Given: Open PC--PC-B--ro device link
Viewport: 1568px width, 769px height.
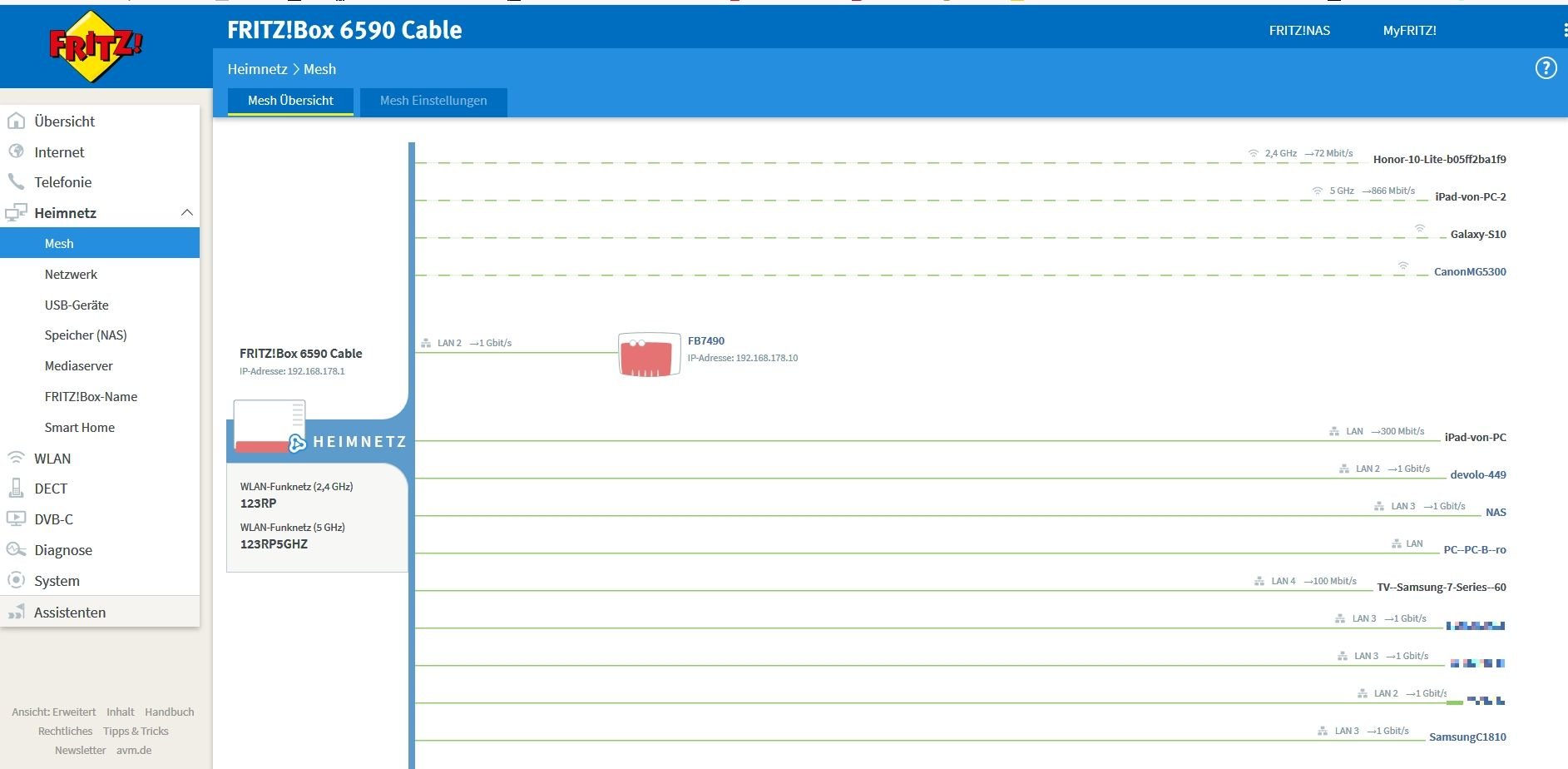Looking at the screenshot, I should coord(1475,549).
